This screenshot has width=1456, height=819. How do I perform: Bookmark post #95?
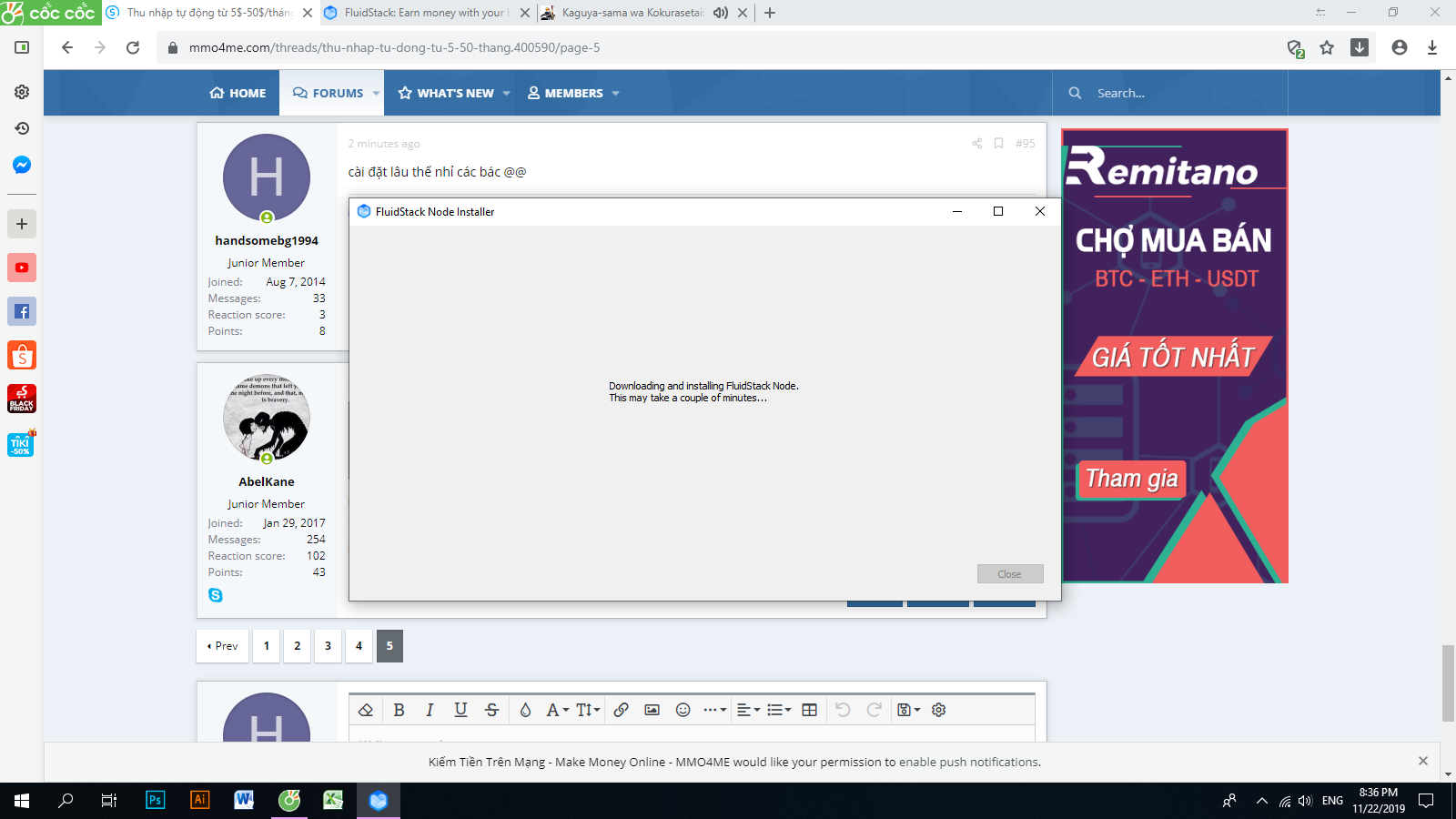coord(998,143)
